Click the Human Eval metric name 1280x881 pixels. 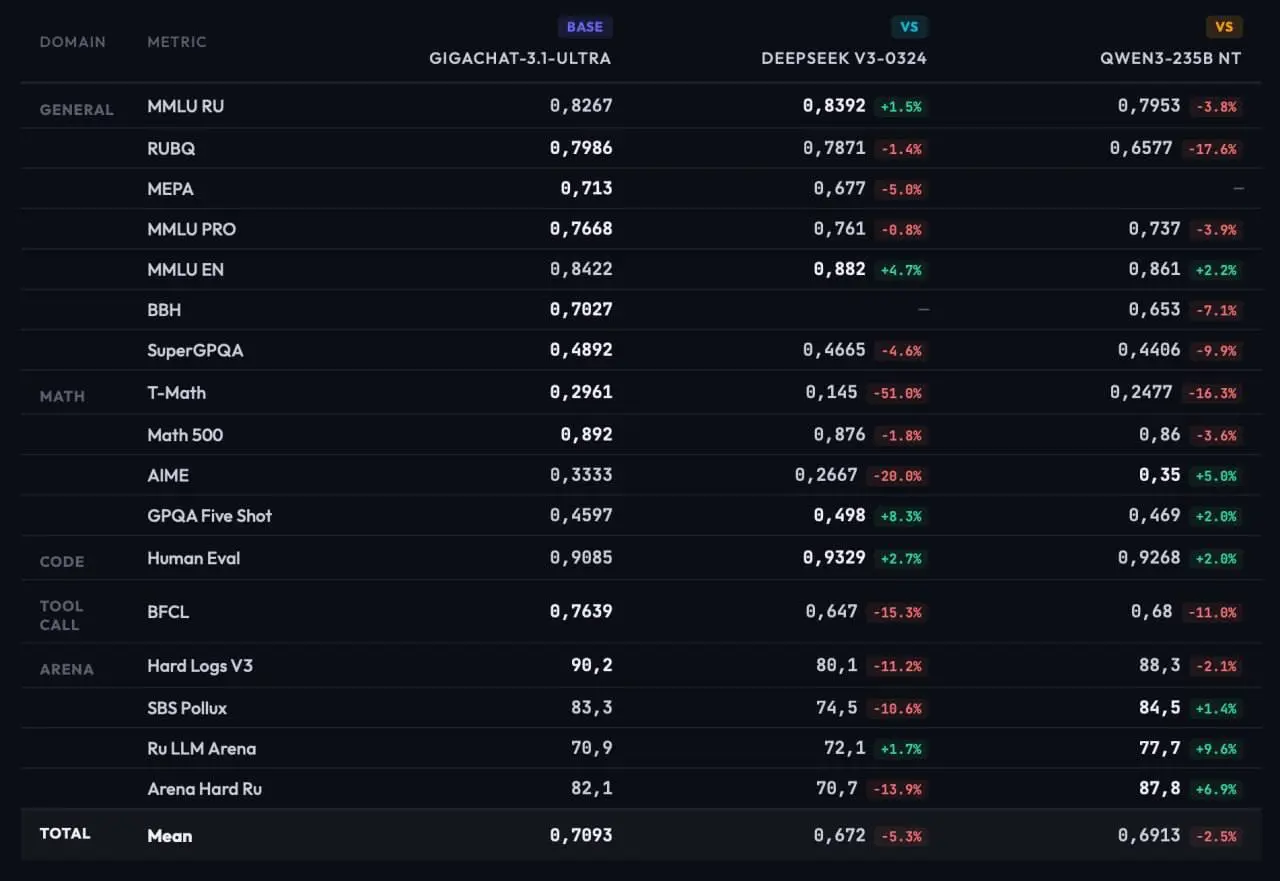194,558
